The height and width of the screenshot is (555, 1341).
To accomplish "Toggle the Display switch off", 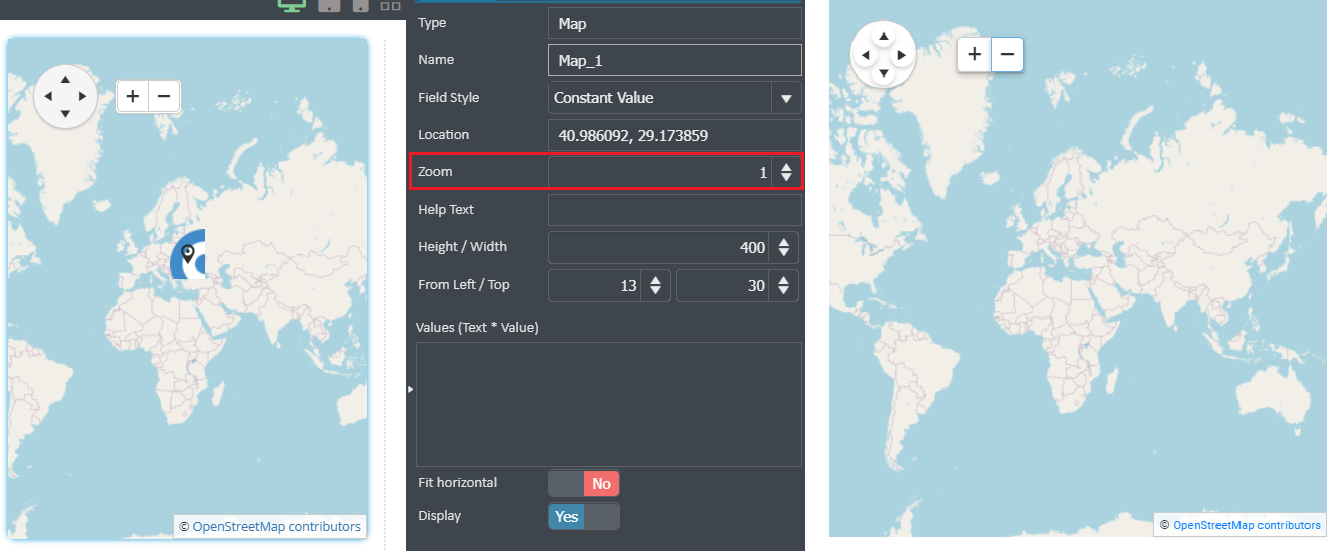I will click(584, 517).
